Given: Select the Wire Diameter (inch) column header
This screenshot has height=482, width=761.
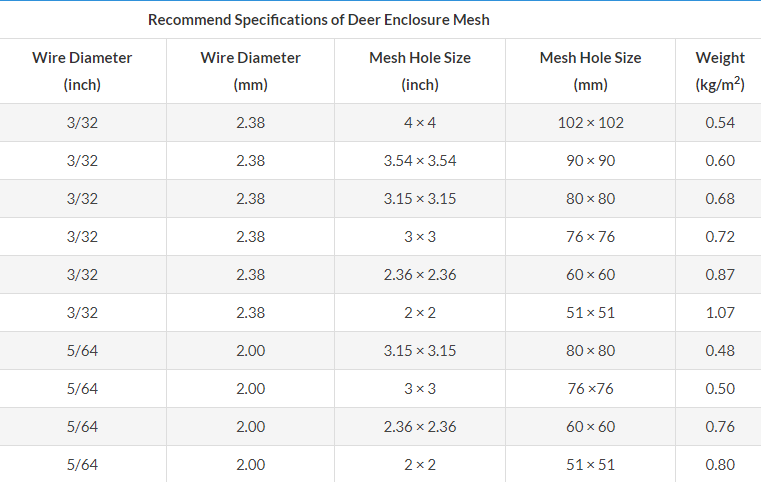Looking at the screenshot, I should tap(82, 71).
